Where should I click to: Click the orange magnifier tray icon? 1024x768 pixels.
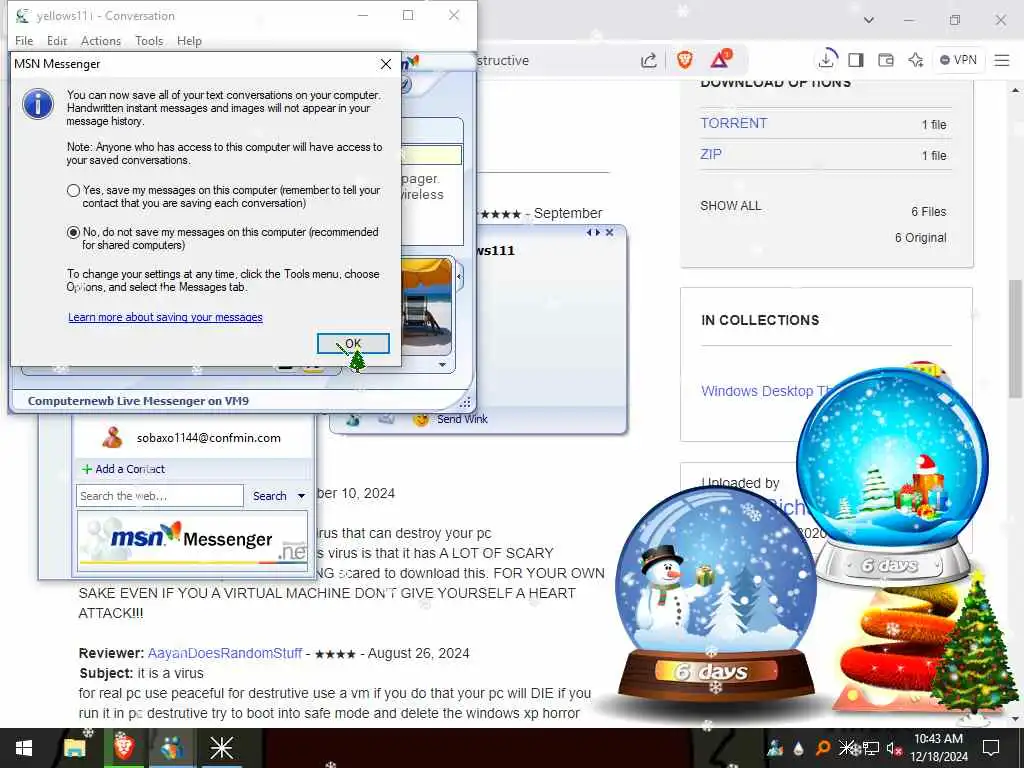coord(823,748)
